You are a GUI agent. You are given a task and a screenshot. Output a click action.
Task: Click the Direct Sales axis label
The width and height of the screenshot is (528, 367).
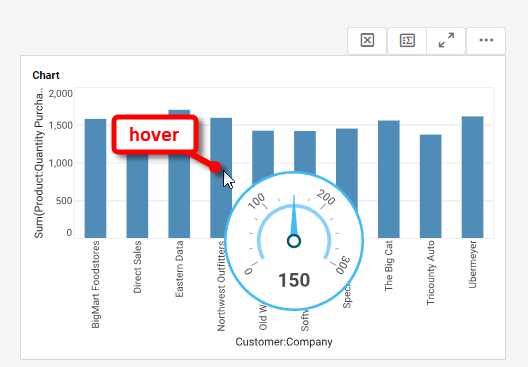[137, 267]
